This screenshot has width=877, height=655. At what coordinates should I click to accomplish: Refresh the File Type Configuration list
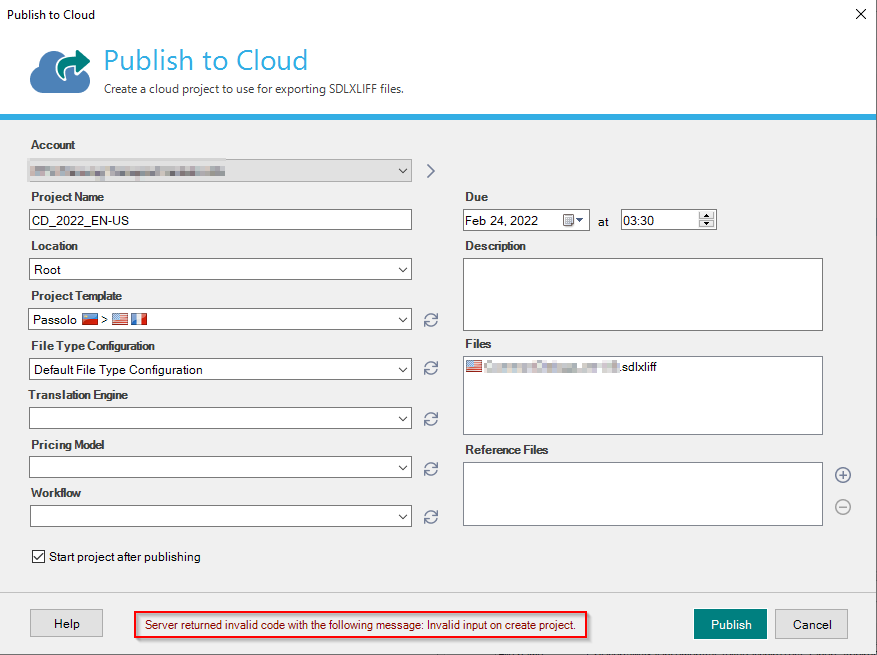pyautogui.click(x=431, y=369)
